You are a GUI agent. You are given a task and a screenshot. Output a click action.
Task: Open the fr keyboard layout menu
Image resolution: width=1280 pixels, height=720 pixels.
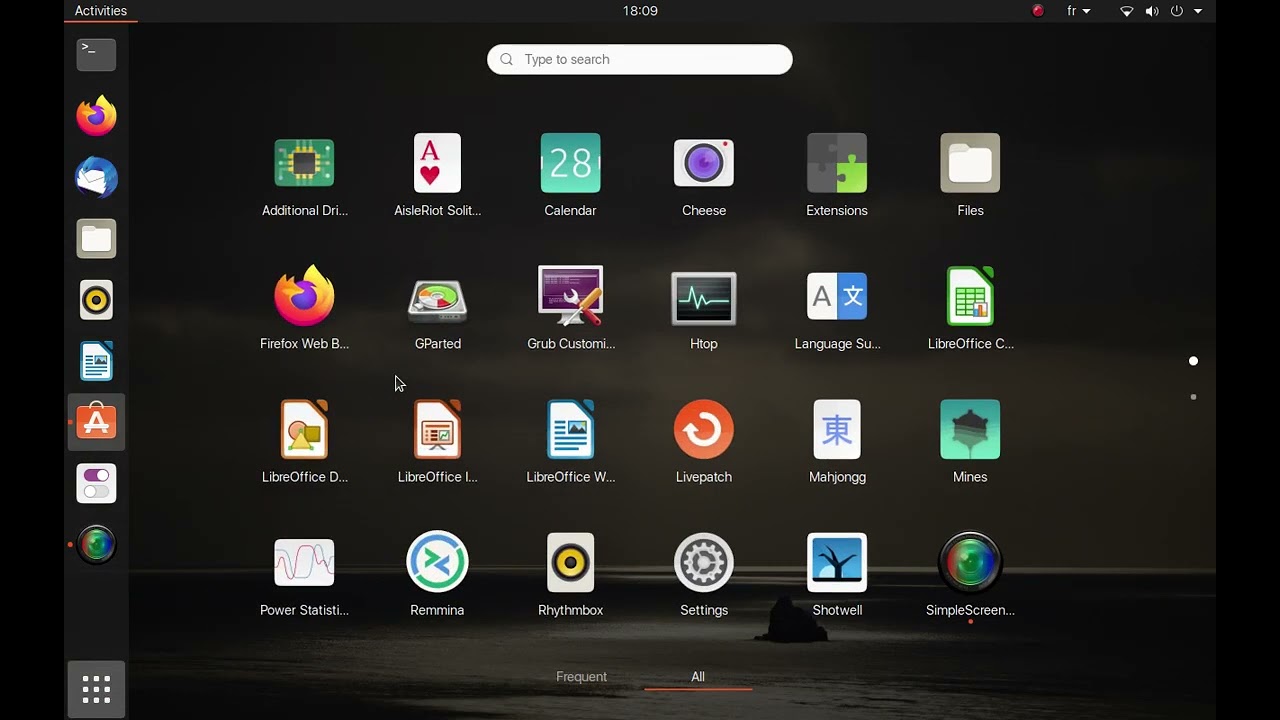click(1078, 11)
